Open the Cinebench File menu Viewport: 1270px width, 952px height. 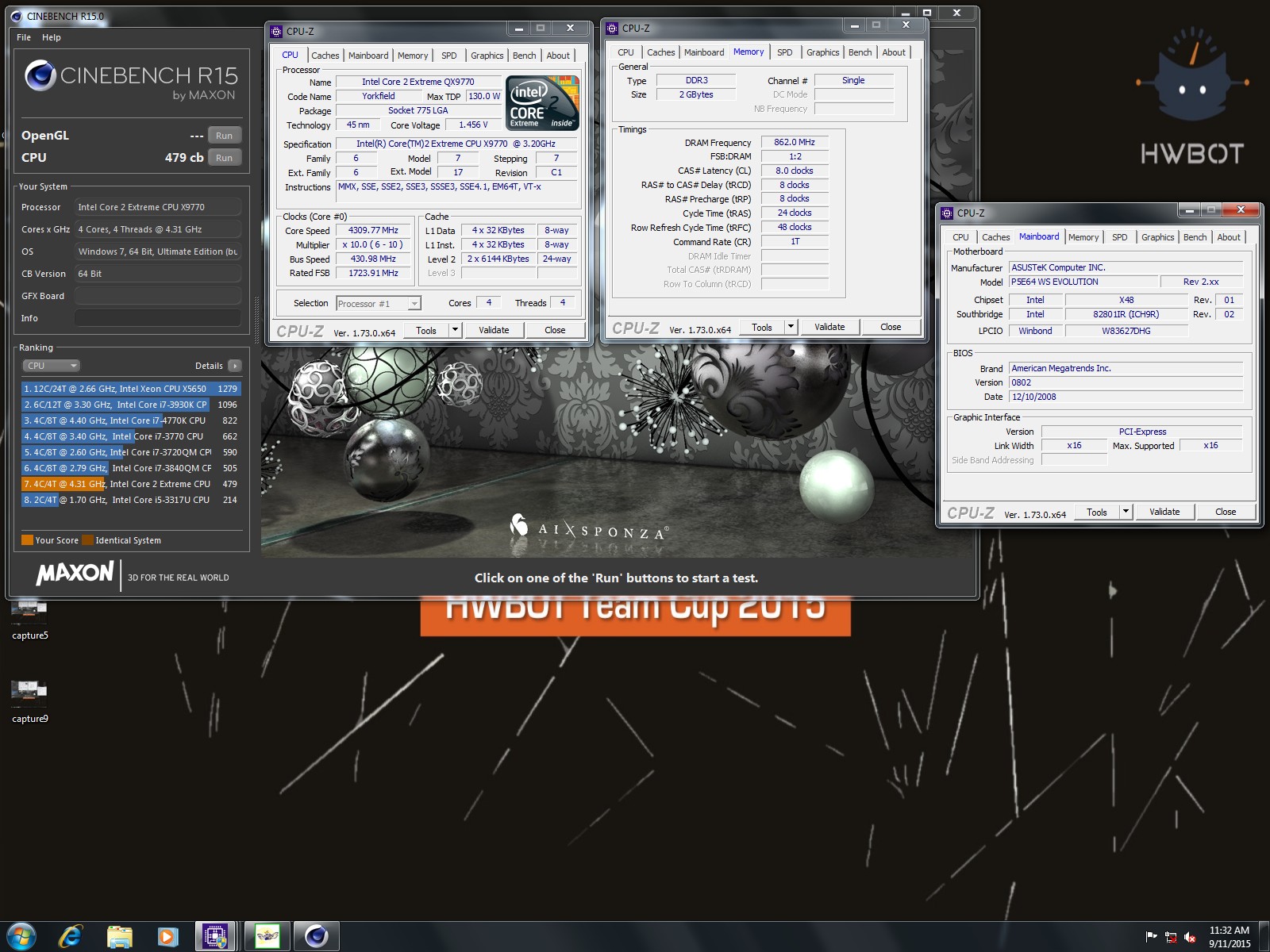coord(24,37)
